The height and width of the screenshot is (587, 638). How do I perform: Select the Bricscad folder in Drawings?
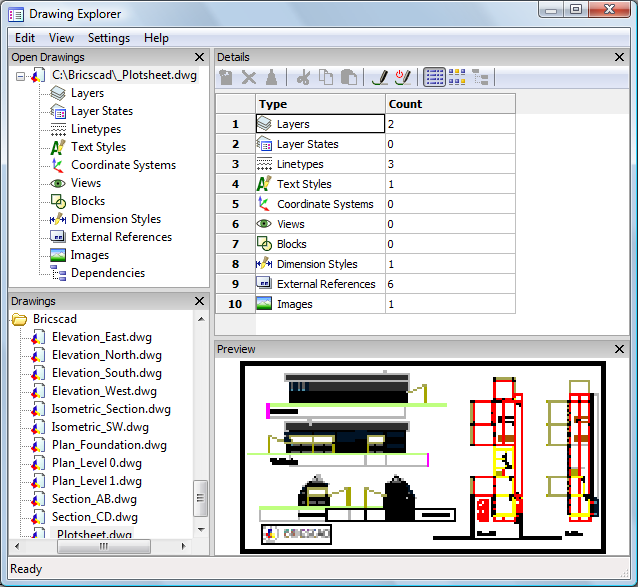[x=55, y=319]
